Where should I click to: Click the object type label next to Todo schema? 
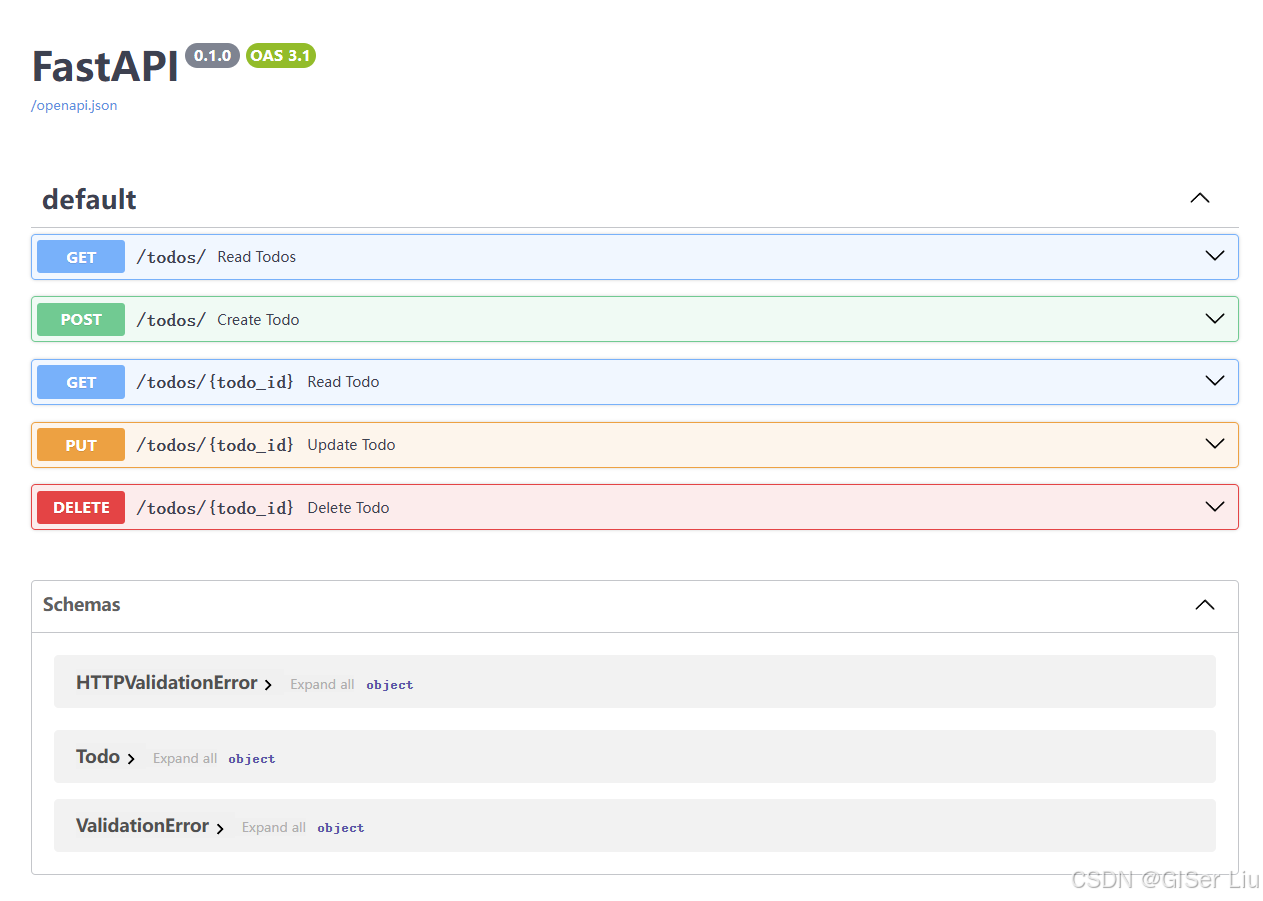pyautogui.click(x=251, y=758)
